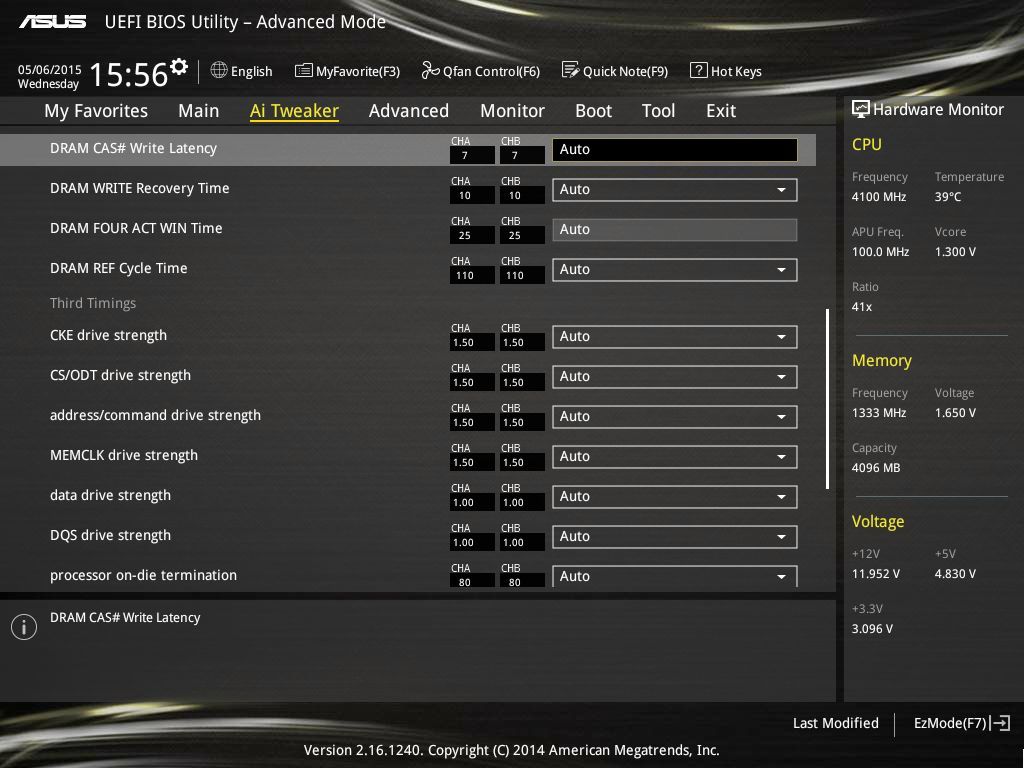Select the DRAM REF Cycle Time label
Image resolution: width=1024 pixels, height=768 pixels.
coord(118,268)
